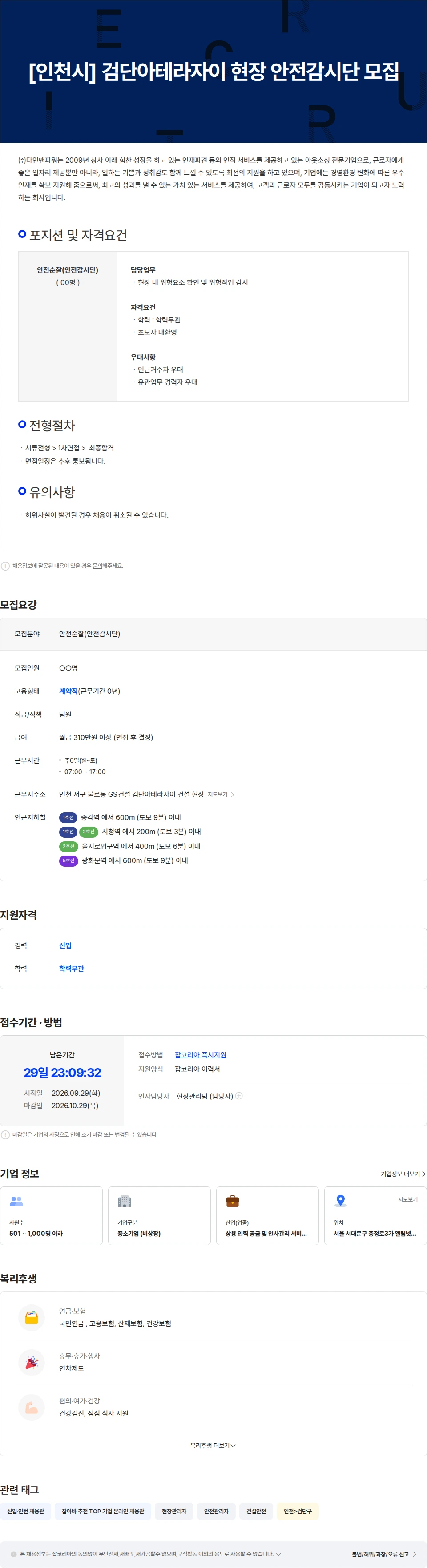Click the 지도보기 link in 위치 card

click(x=407, y=1199)
